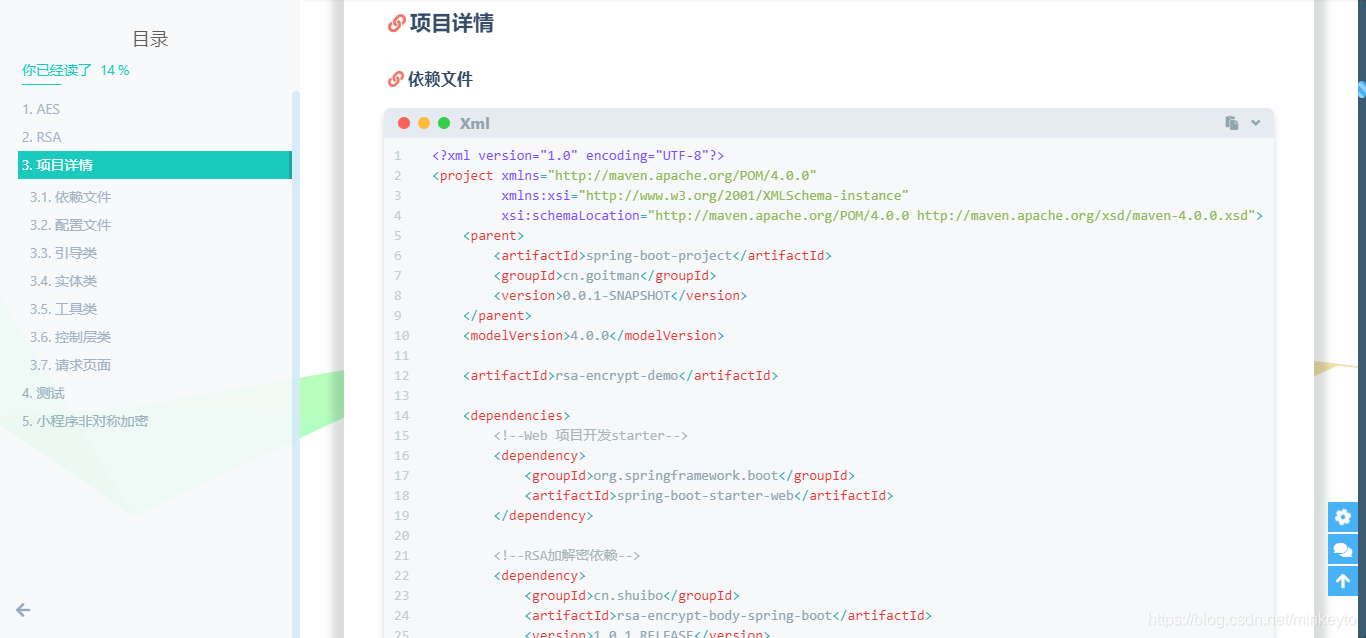Click the back arrow below the table of contents

[x=22, y=608]
